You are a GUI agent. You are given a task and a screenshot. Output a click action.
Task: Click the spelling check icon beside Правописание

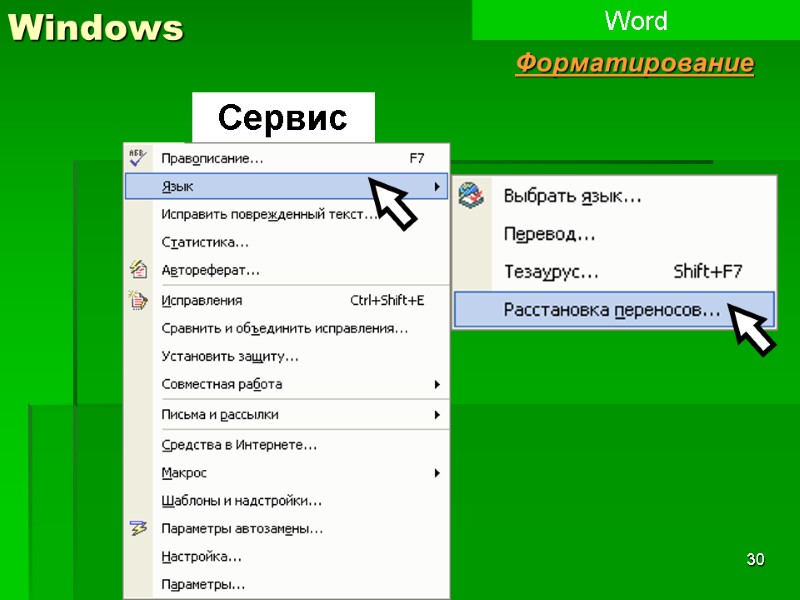click(x=138, y=158)
